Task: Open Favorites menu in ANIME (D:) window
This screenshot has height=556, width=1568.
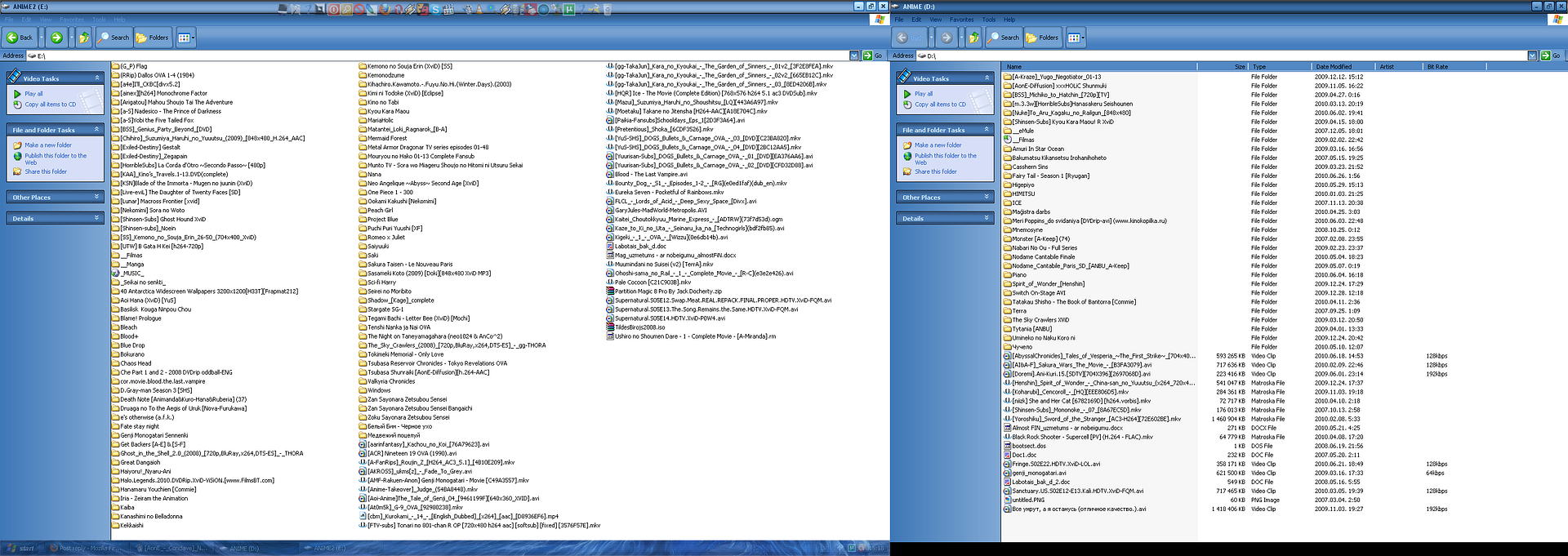Action: [961, 20]
